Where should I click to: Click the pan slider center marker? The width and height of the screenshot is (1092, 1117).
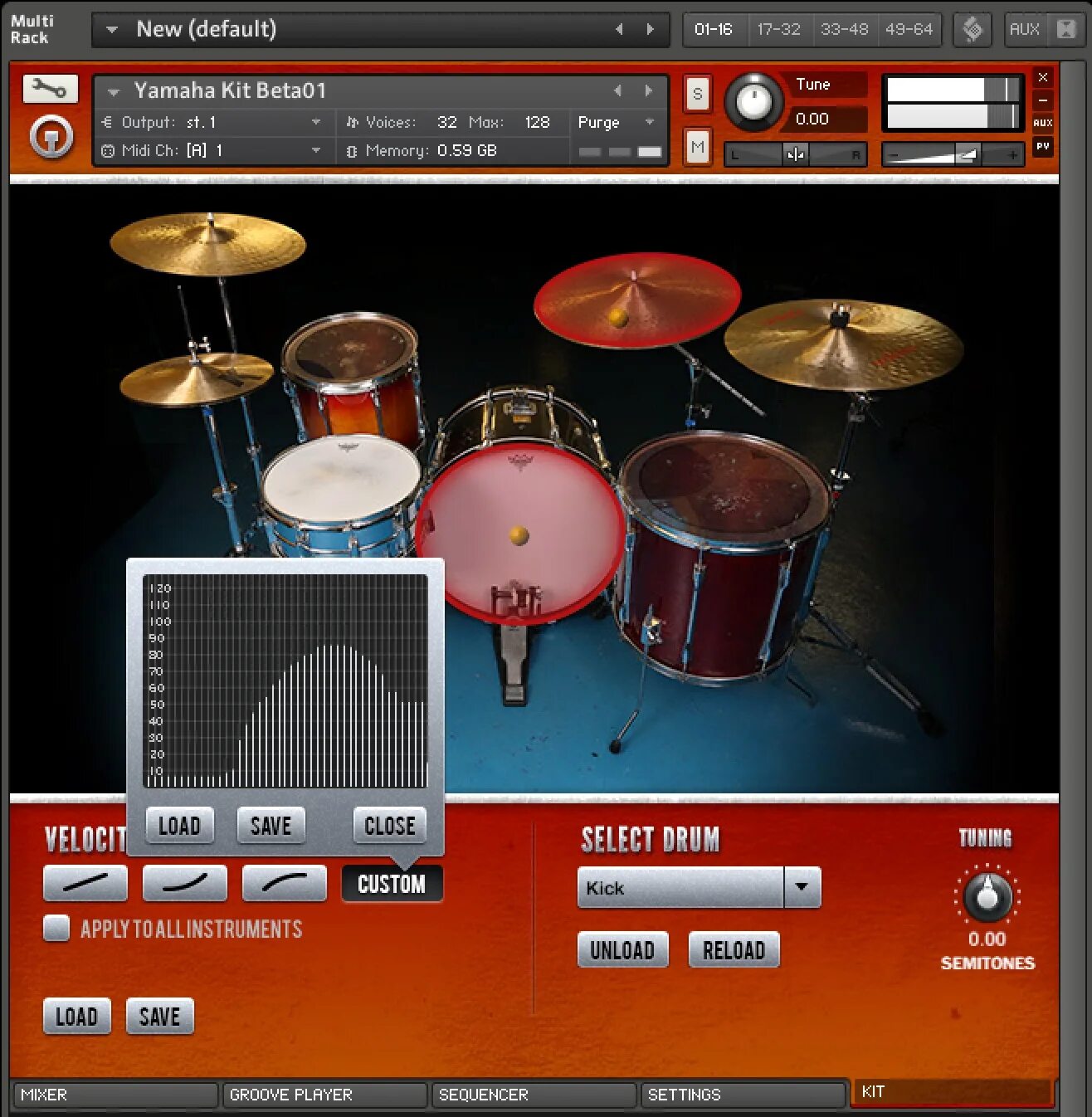pyautogui.click(x=795, y=154)
